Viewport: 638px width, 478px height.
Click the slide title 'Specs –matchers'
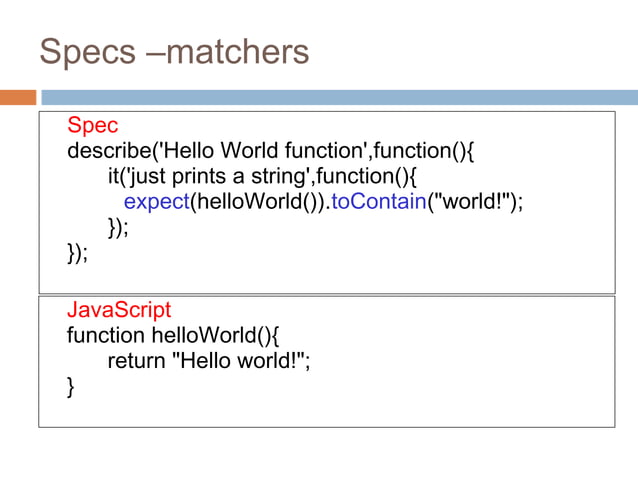[174, 52]
